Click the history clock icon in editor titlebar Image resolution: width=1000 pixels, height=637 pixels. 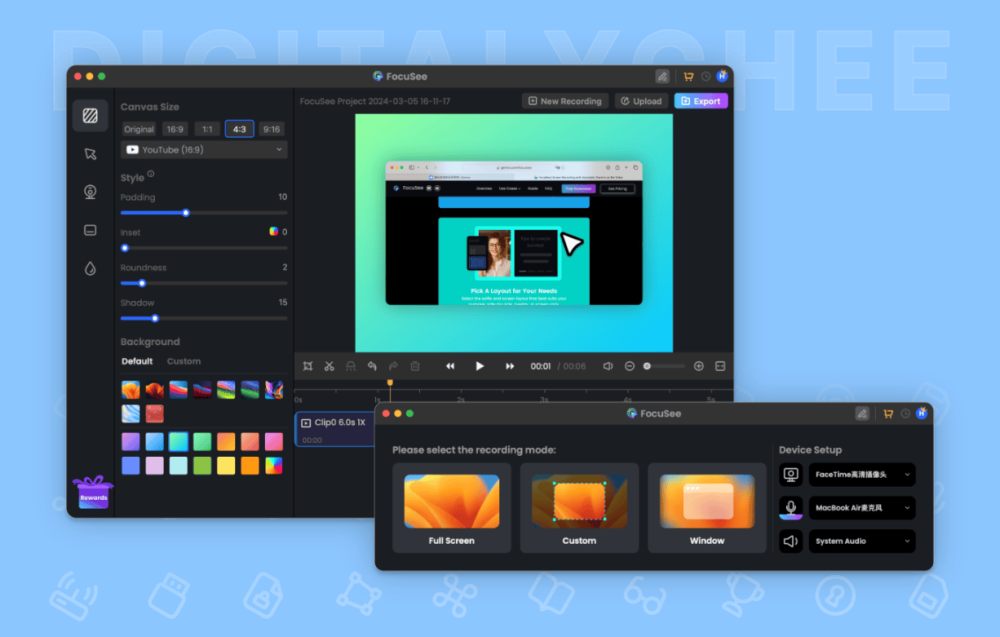(706, 77)
